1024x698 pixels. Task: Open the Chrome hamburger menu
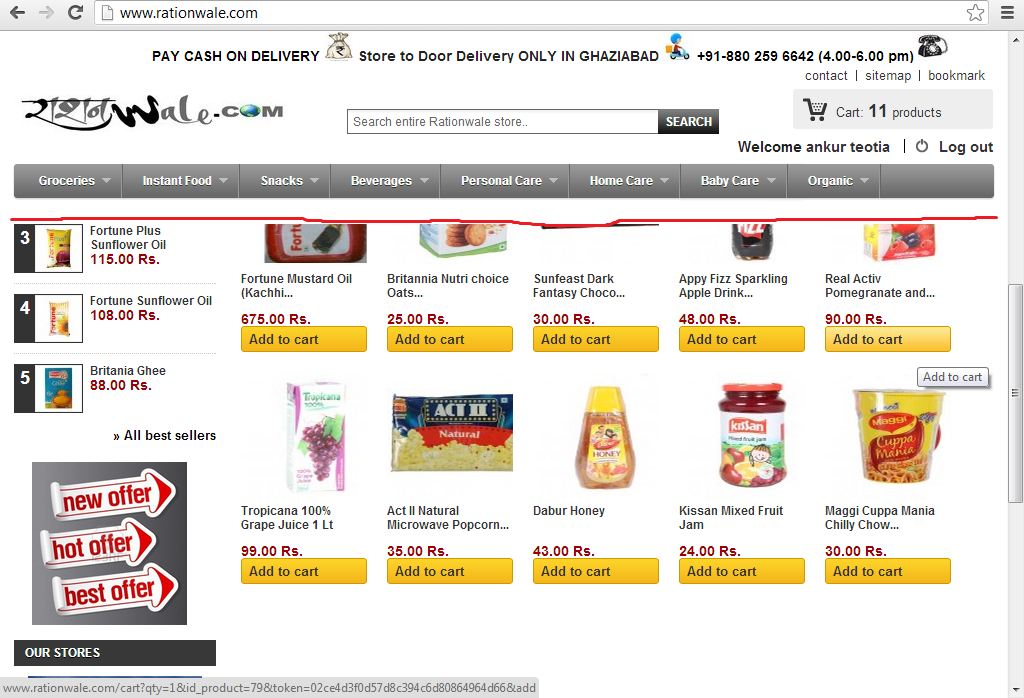pyautogui.click(x=1008, y=12)
